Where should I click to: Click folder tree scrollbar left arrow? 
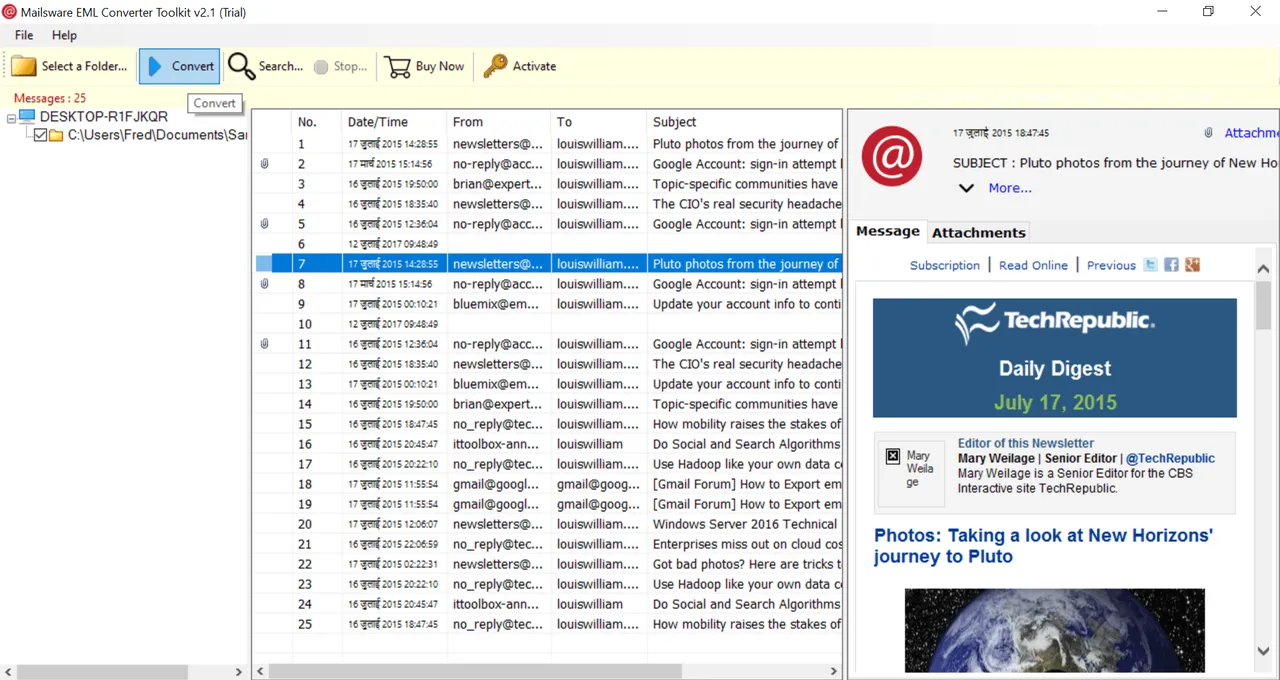[x=7, y=672]
